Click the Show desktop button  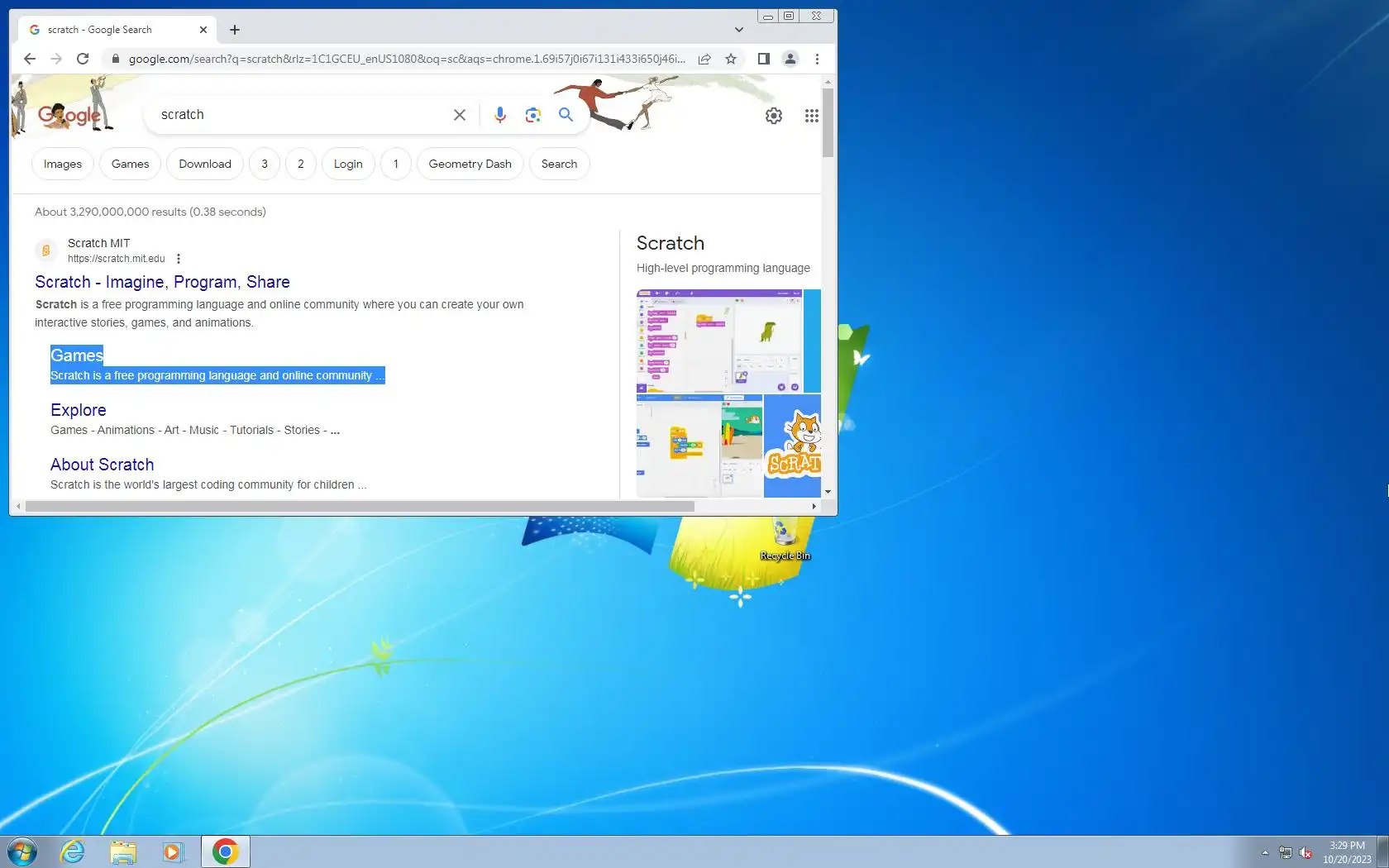pos(1383,852)
